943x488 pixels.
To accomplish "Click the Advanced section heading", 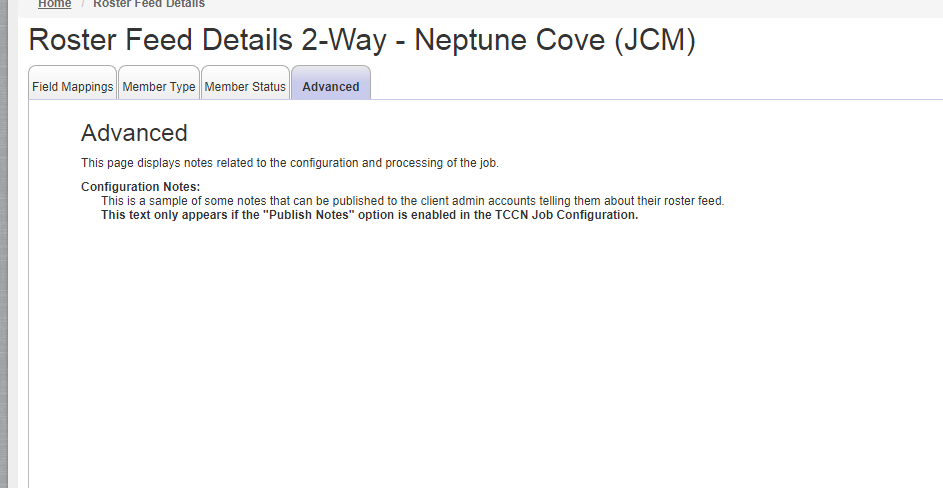I will pyautogui.click(x=134, y=133).
